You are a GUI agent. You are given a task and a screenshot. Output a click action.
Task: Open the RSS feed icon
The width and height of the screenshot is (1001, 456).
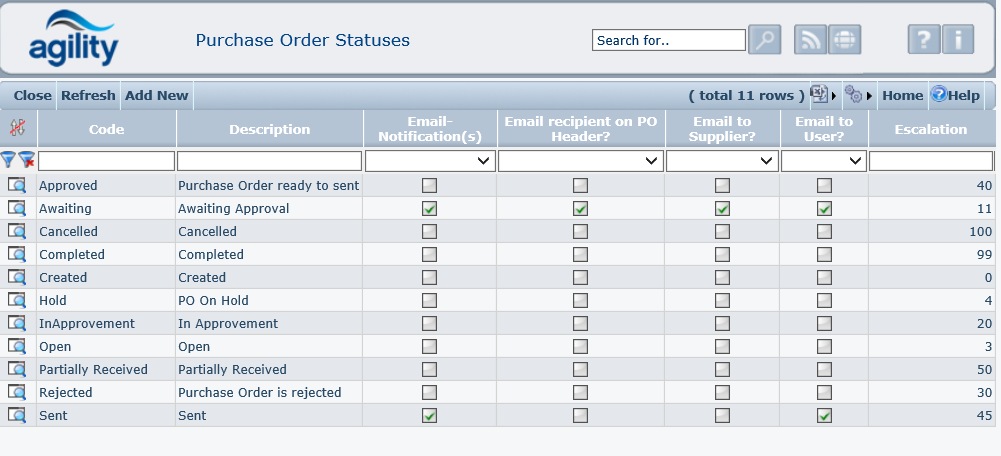[x=810, y=40]
